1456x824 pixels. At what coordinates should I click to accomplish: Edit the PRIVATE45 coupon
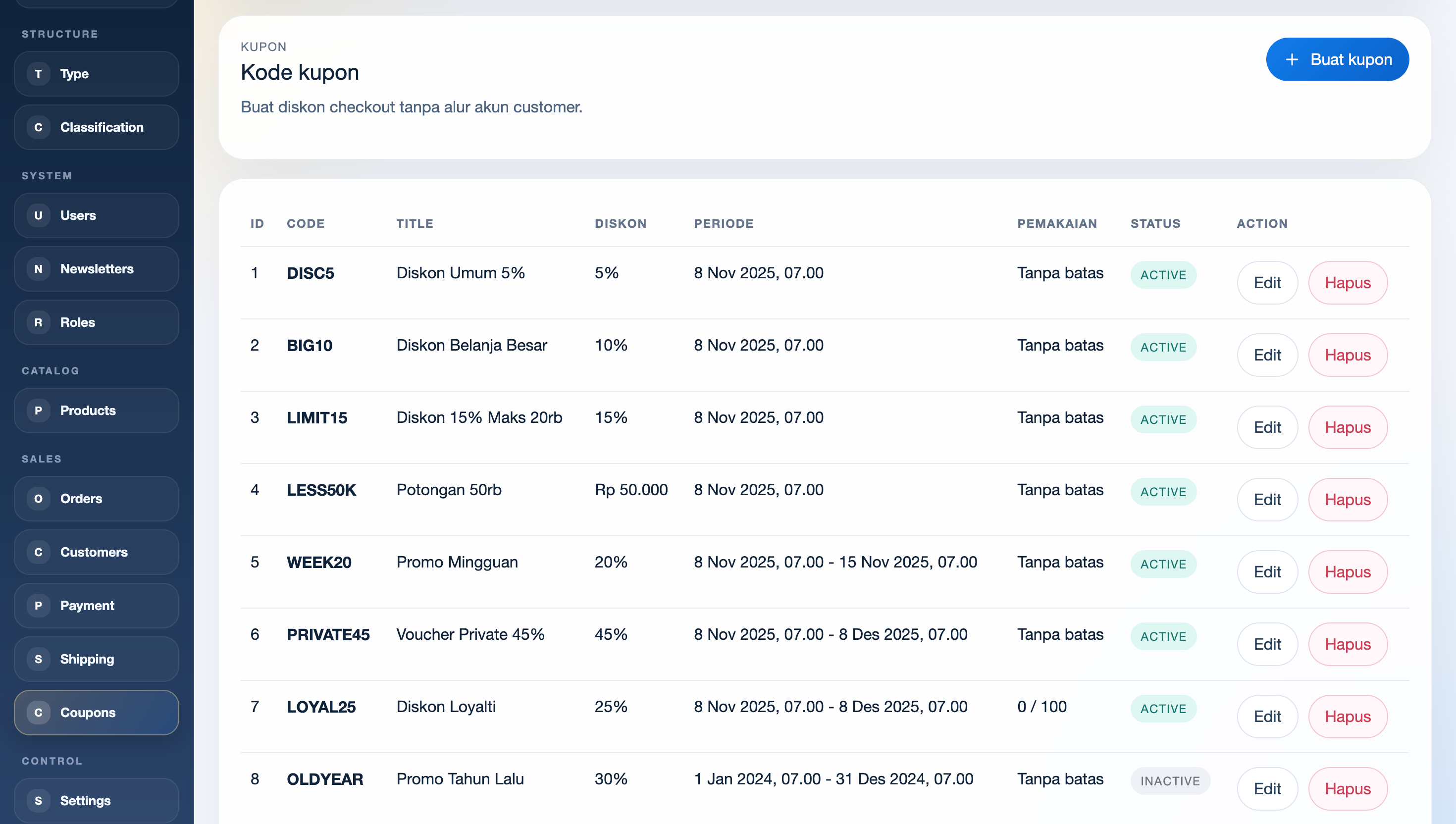(1267, 645)
